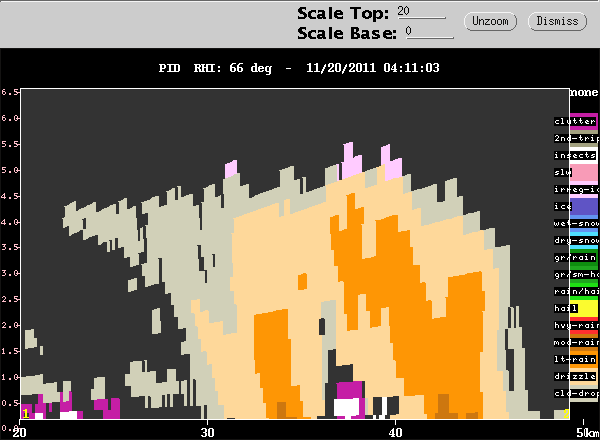Edit the Scale Top input field
This screenshot has width=600, height=440.
click(x=421, y=11)
